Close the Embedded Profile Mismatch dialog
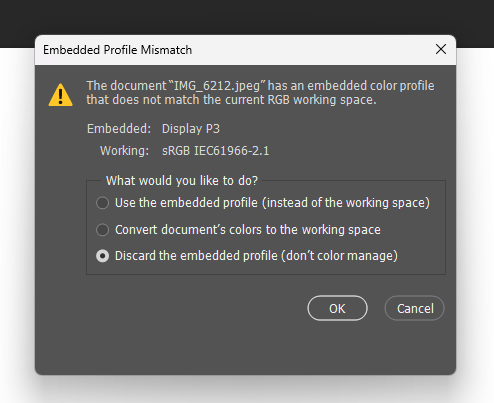The height and width of the screenshot is (403, 494). coord(441,49)
